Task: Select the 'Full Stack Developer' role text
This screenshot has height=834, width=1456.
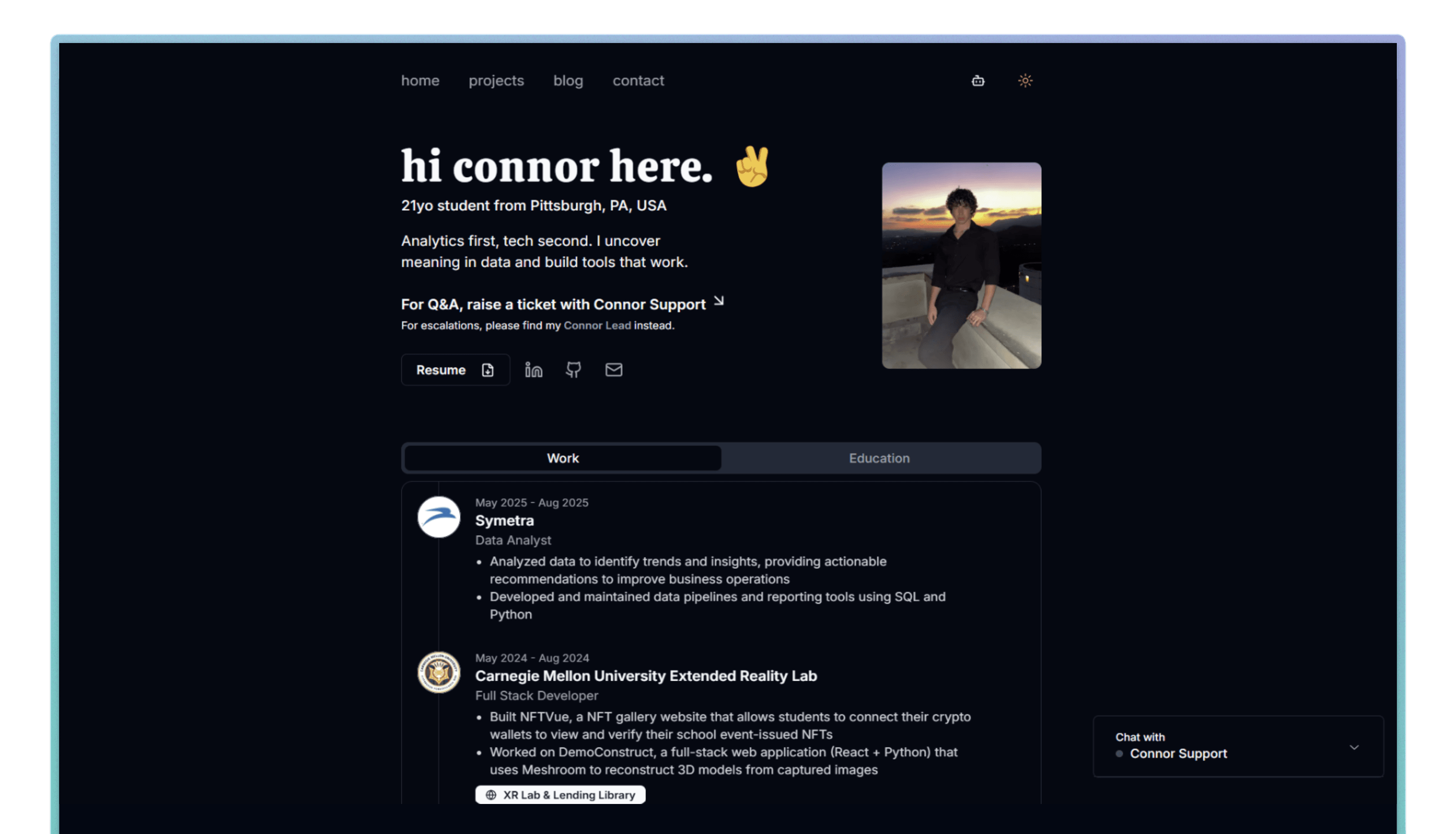Action: coord(537,696)
